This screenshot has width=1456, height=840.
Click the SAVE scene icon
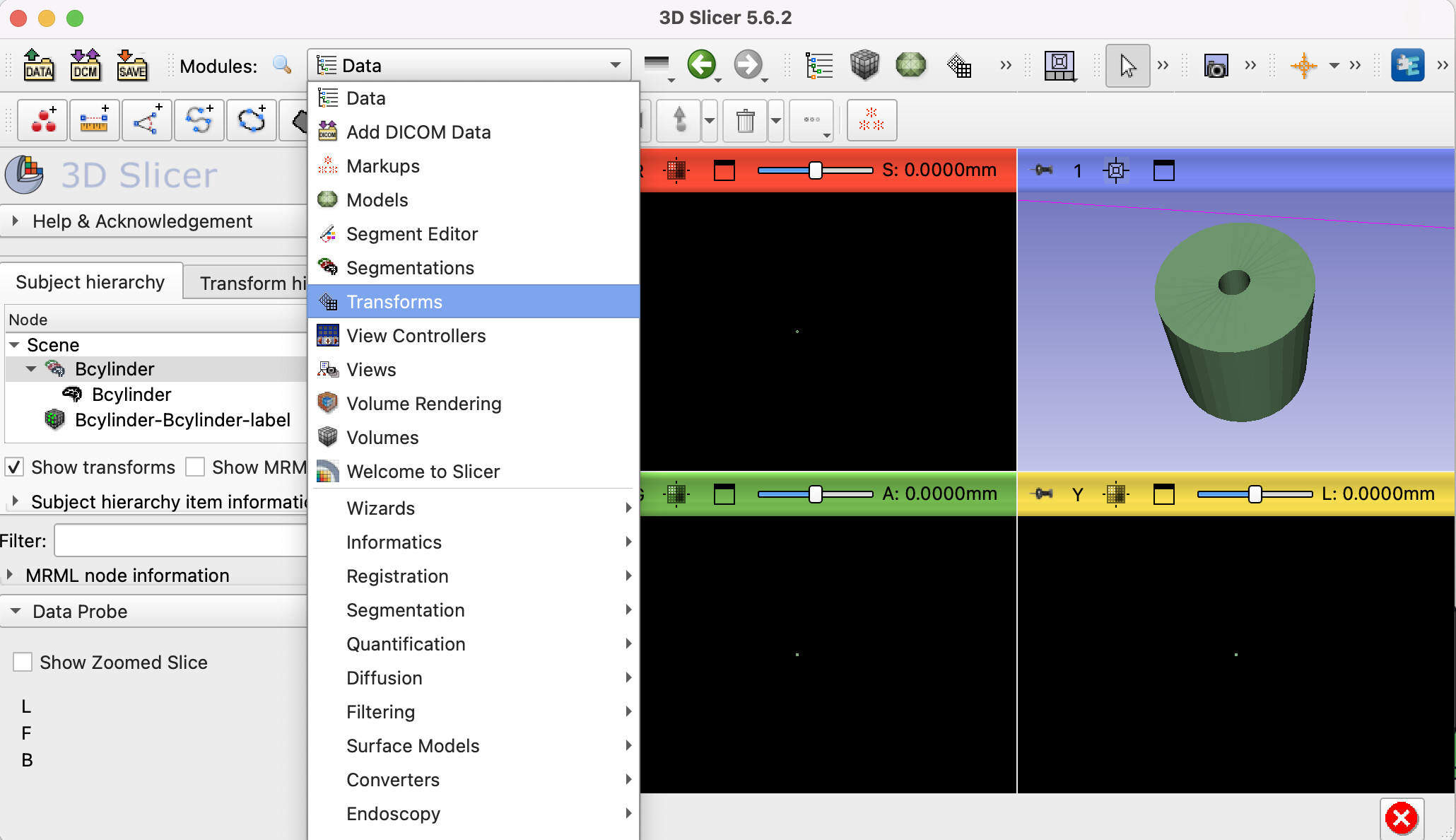132,65
